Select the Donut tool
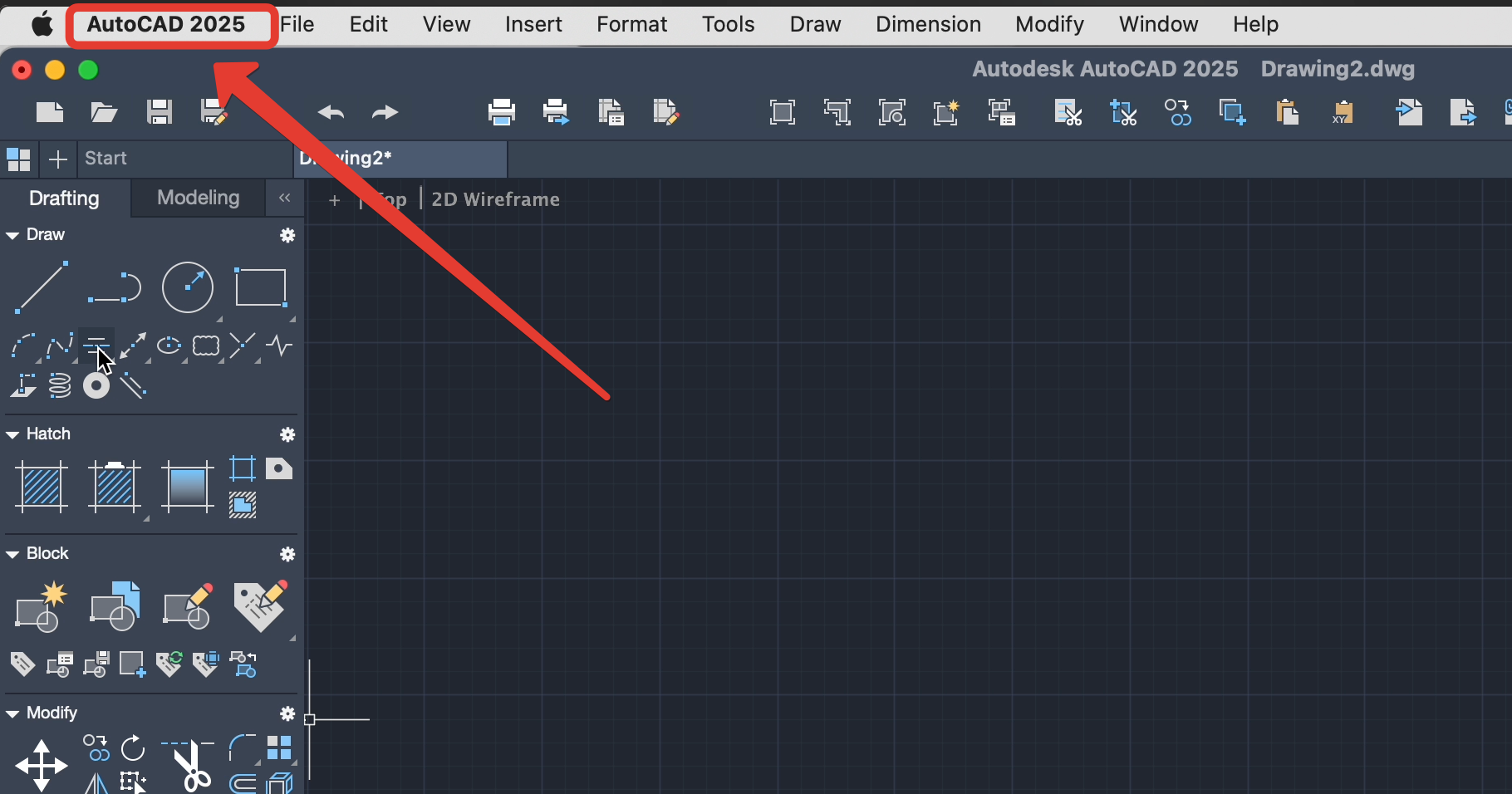Image resolution: width=1512 pixels, height=794 pixels. [96, 385]
